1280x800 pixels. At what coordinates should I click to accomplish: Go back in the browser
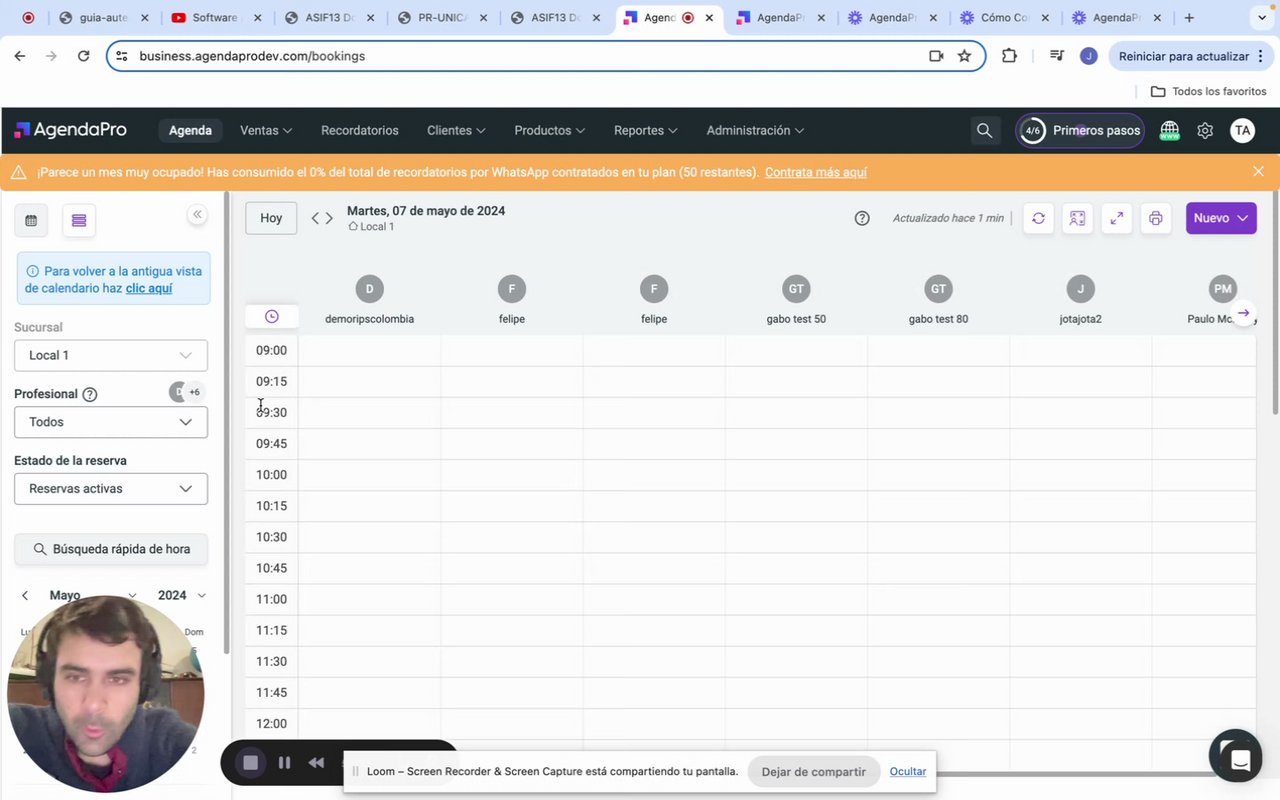pyautogui.click(x=20, y=56)
